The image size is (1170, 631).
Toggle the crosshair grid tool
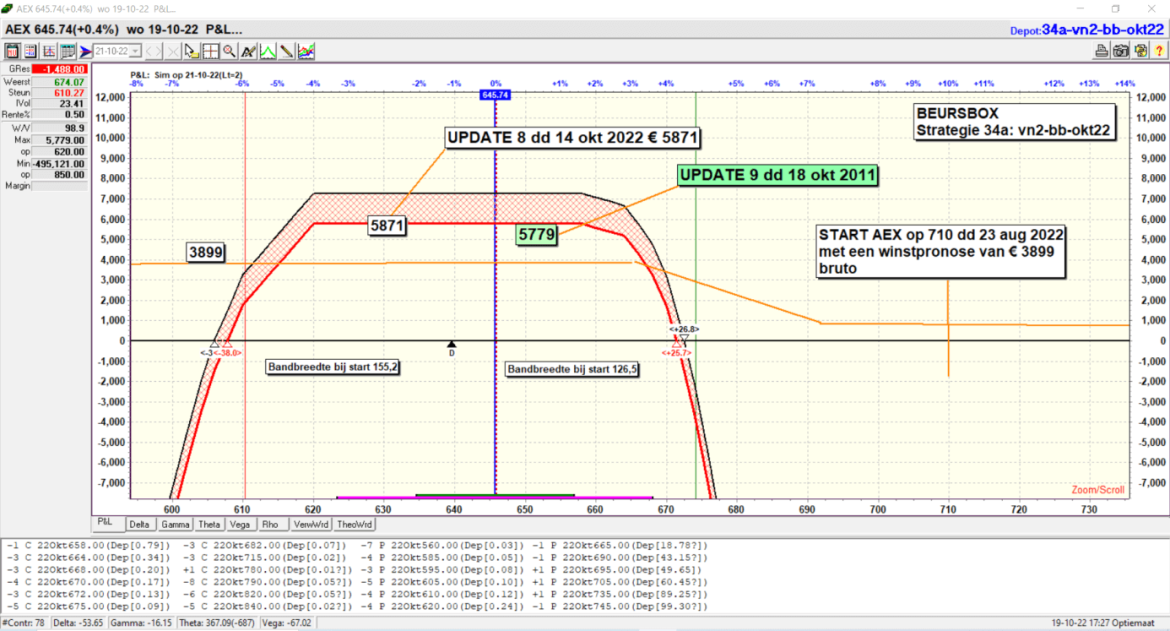pyautogui.click(x=210, y=51)
